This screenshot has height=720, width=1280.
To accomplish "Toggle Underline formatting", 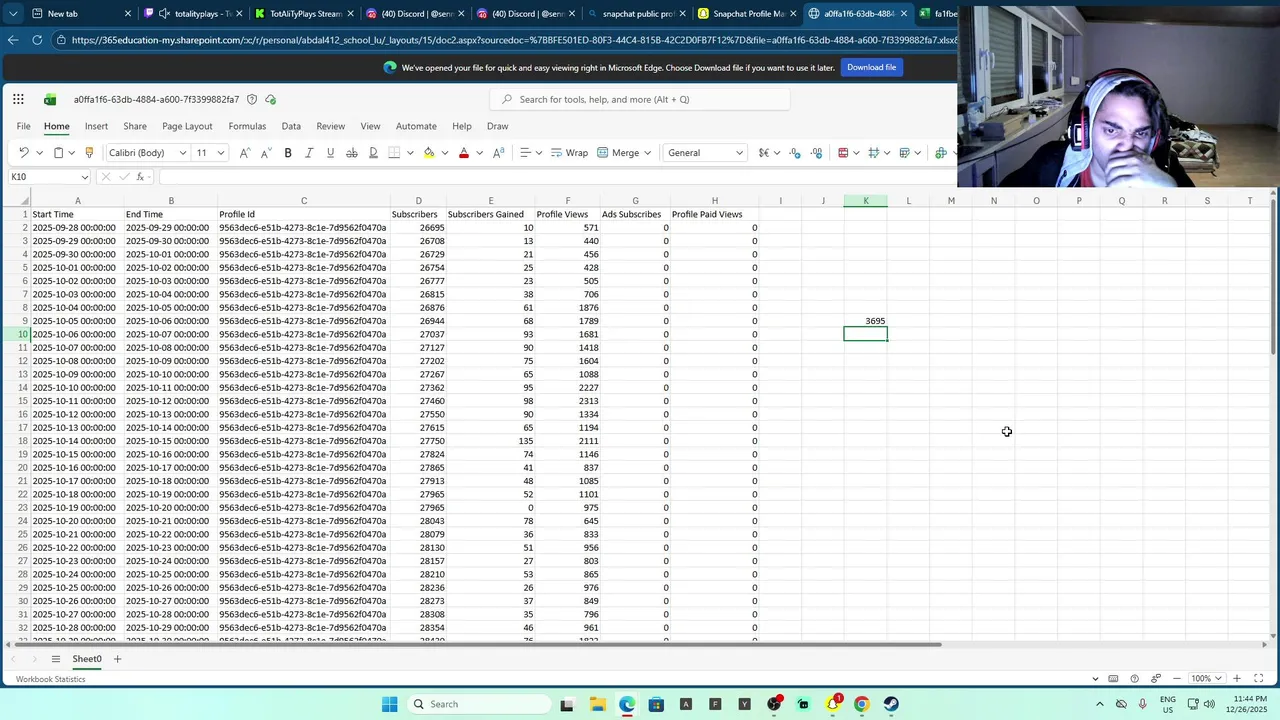I will [x=330, y=153].
